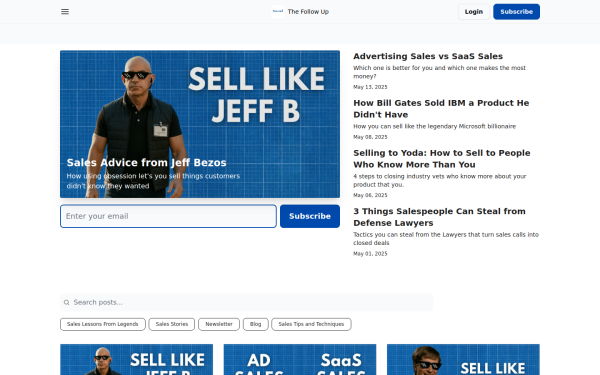This screenshot has width=600, height=375.
Task: Click the May 13, 2025 date
Action: (370, 87)
